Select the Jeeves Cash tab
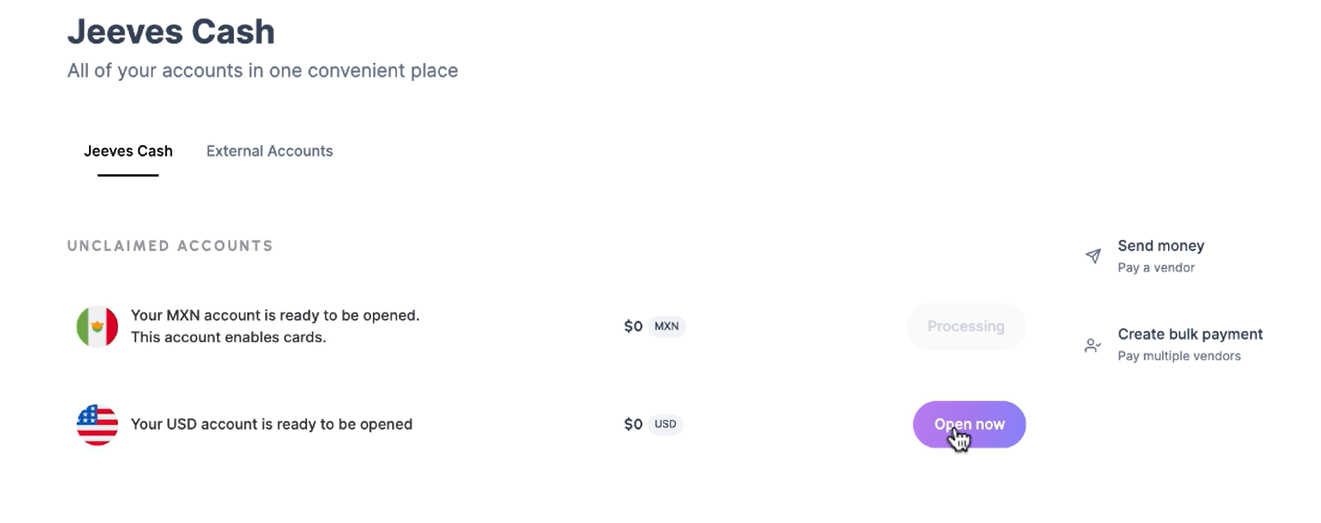This screenshot has width=1321, height=523. point(128,151)
